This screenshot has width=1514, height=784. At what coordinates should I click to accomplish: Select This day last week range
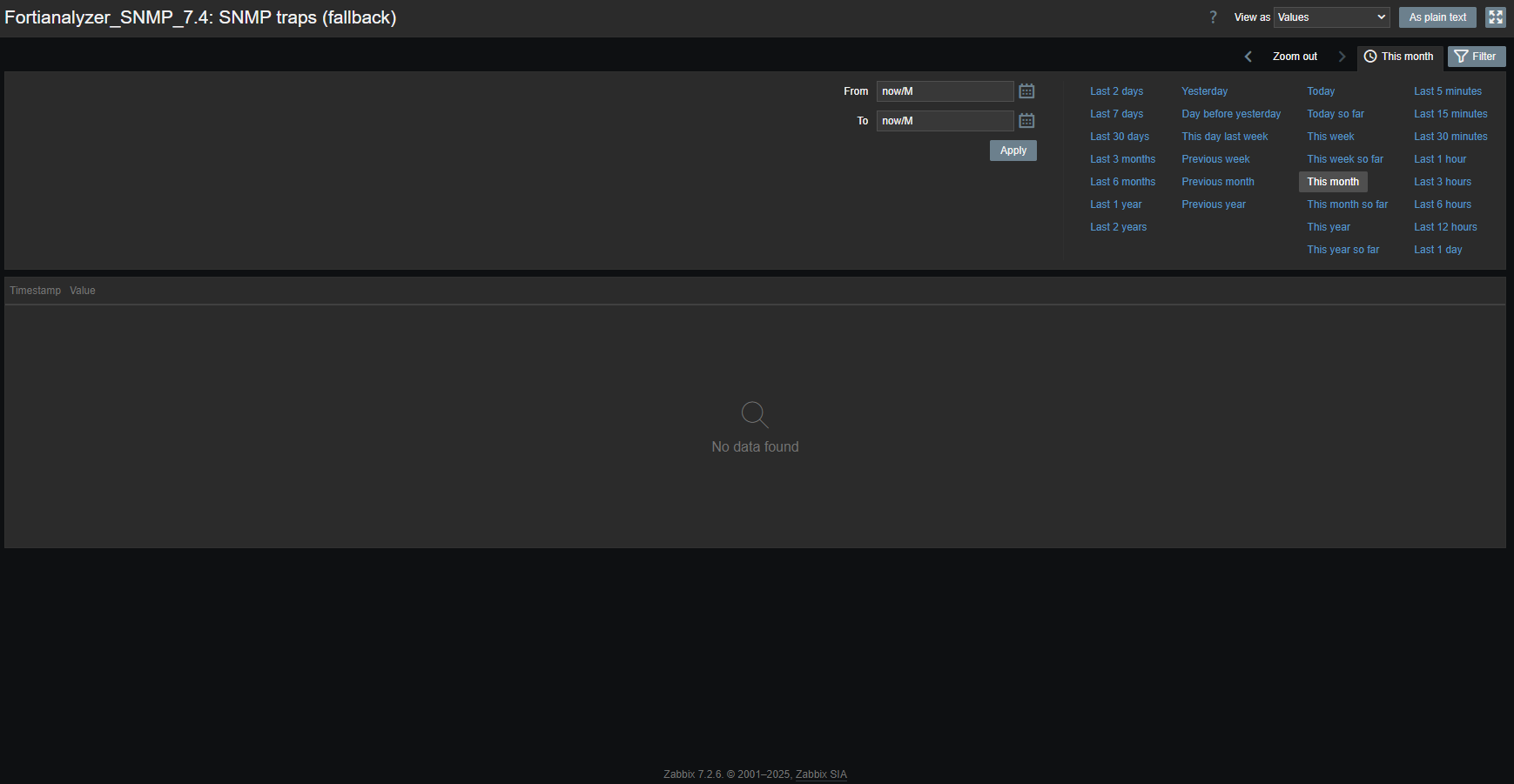[1224, 137]
